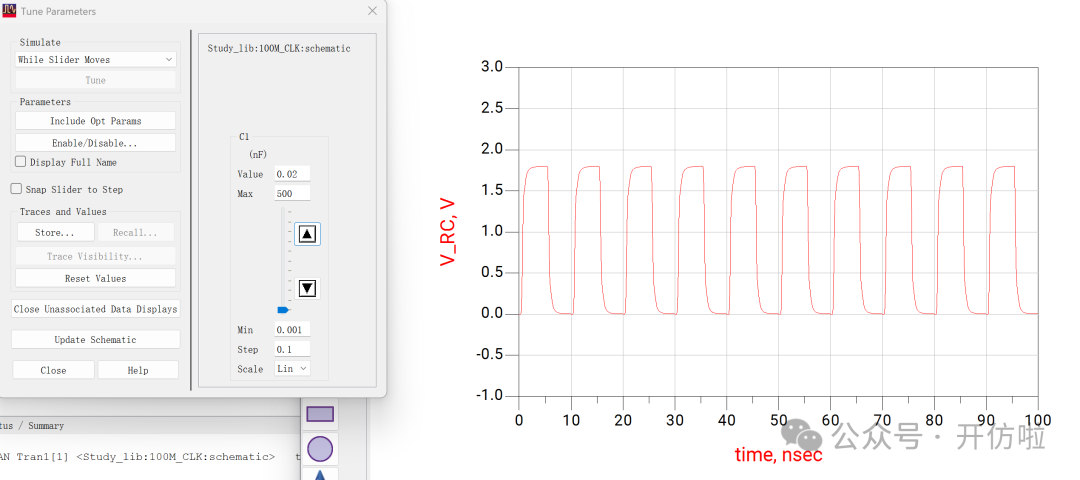Click Include Opt Params button
The height and width of the screenshot is (480, 1080).
[x=95, y=121]
